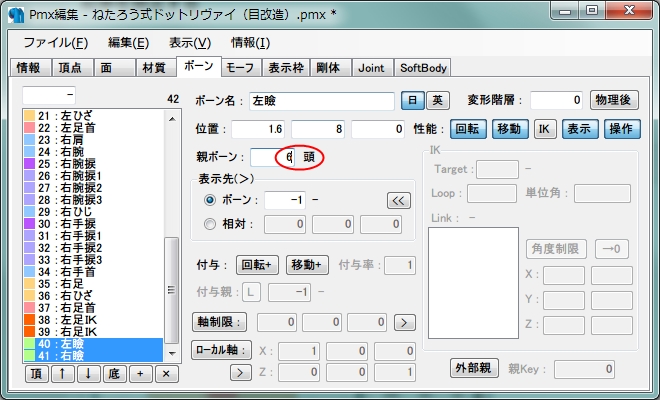Viewport: 660px width, 400px height.
Task: Click the bone list scrollbar thumb
Action: (x=171, y=291)
